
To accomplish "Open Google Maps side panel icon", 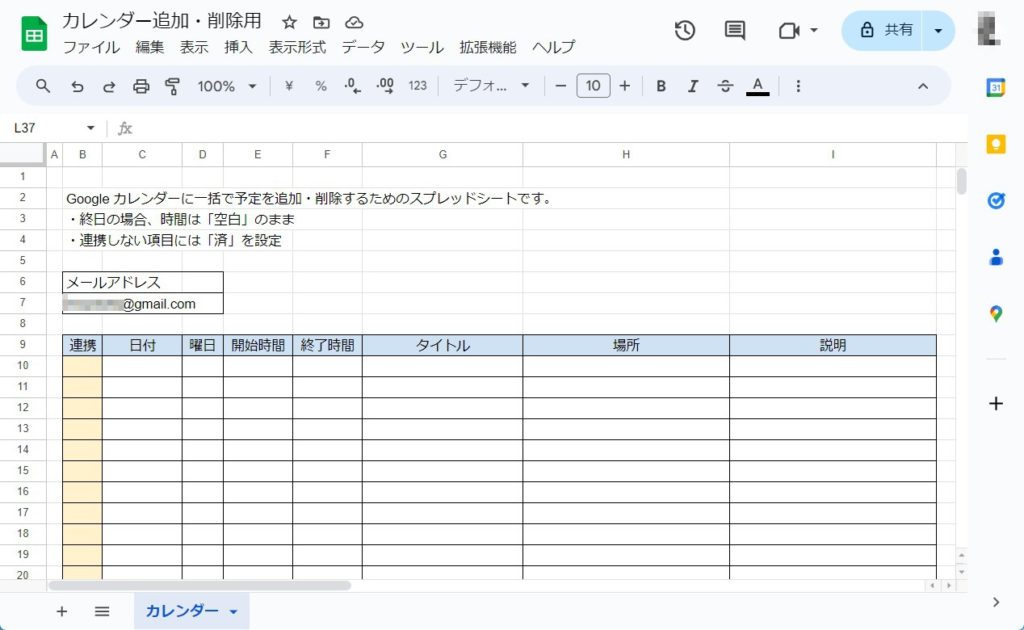I will [996, 313].
